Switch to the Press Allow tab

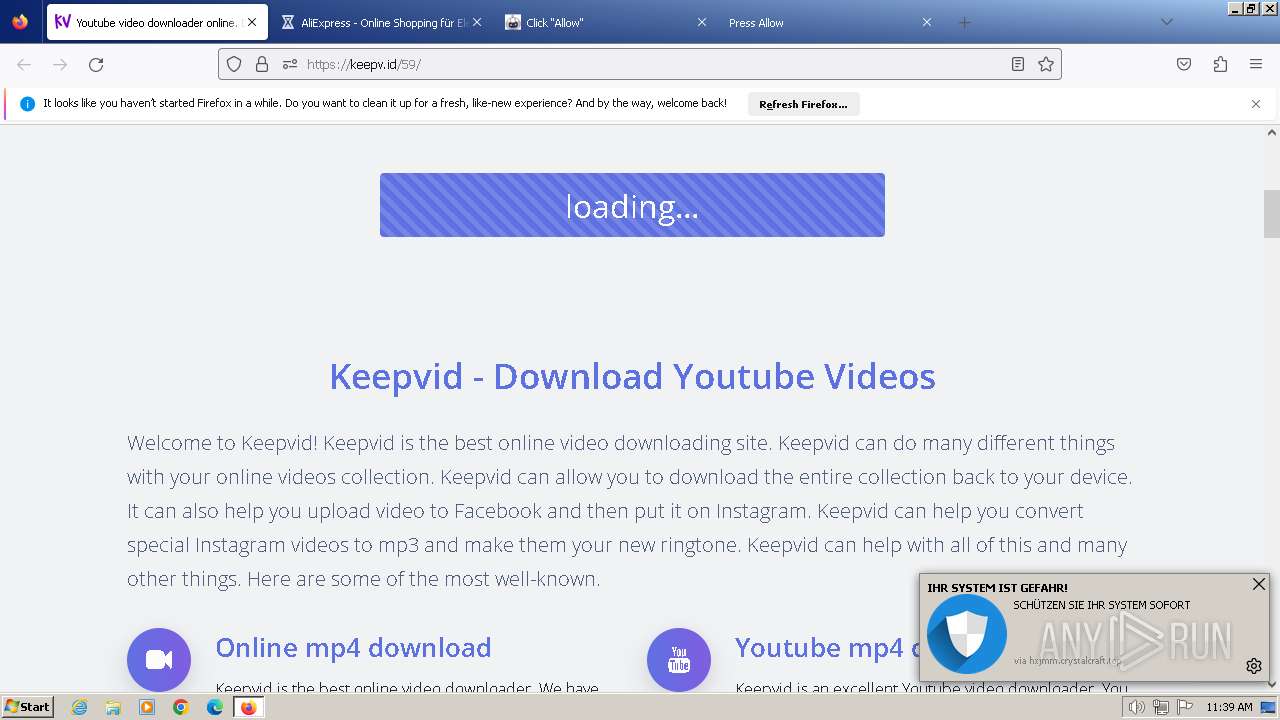(830, 22)
